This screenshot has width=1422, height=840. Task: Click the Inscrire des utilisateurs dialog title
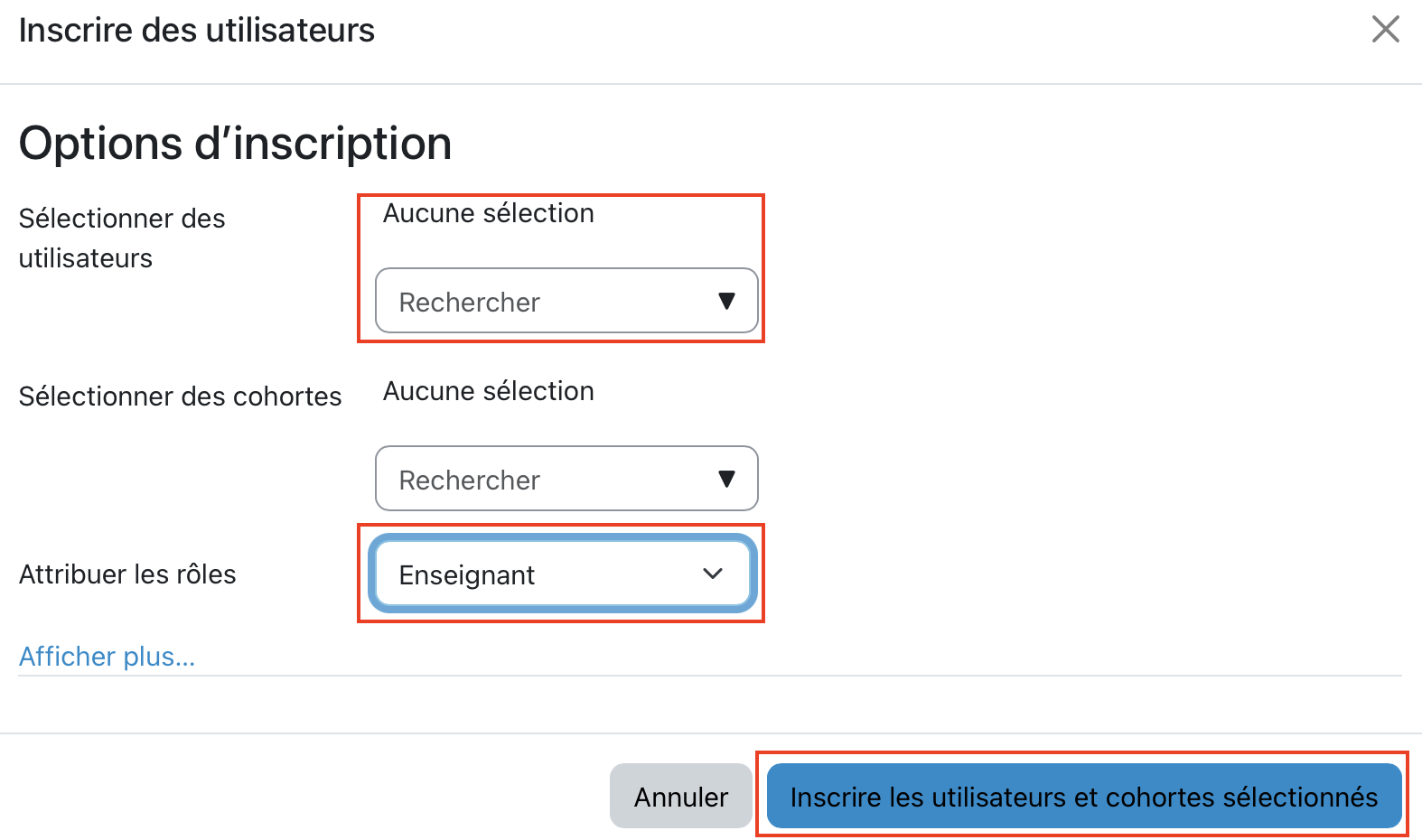196,31
